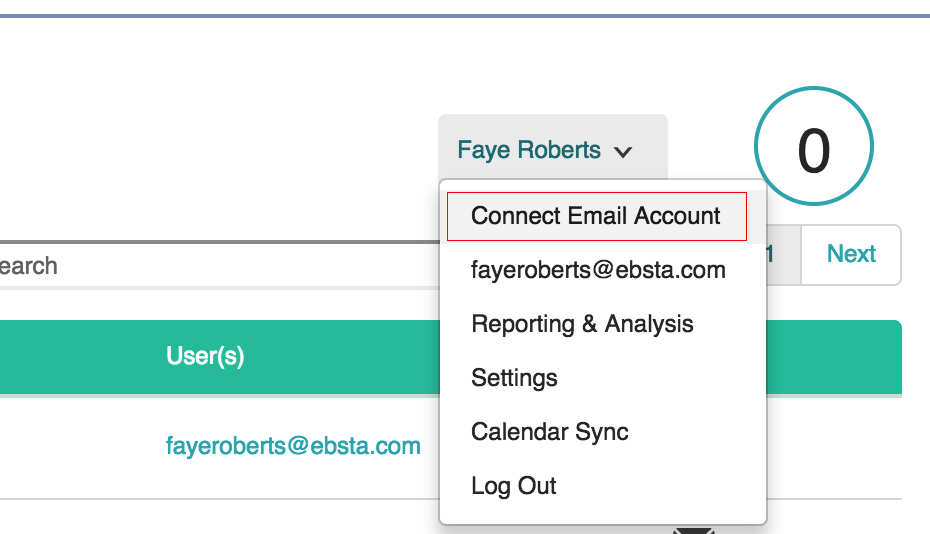Focus the Search input field
The image size is (930, 534).
pyautogui.click(x=200, y=266)
